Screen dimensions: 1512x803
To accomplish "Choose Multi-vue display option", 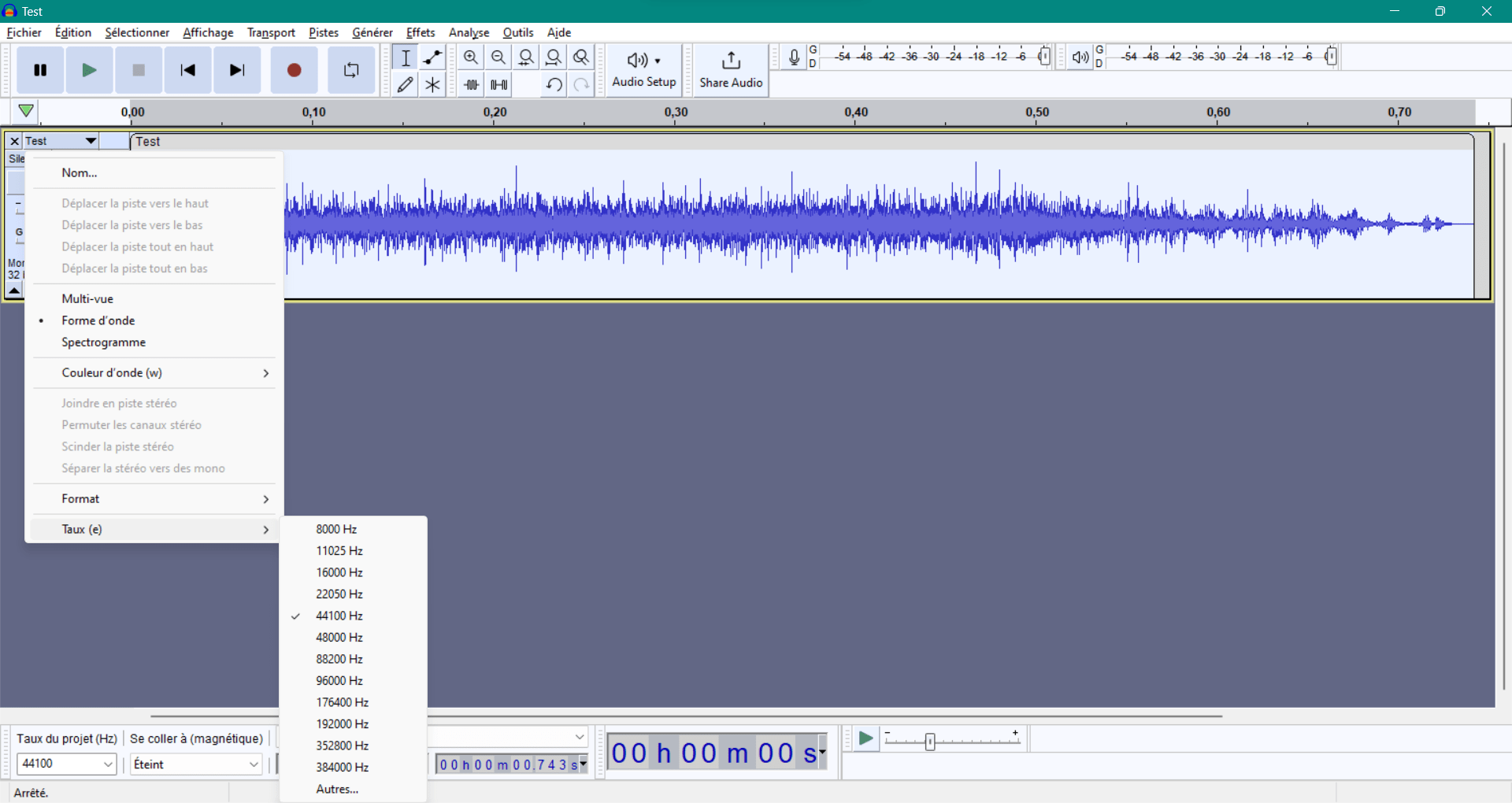I will click(154, 299).
